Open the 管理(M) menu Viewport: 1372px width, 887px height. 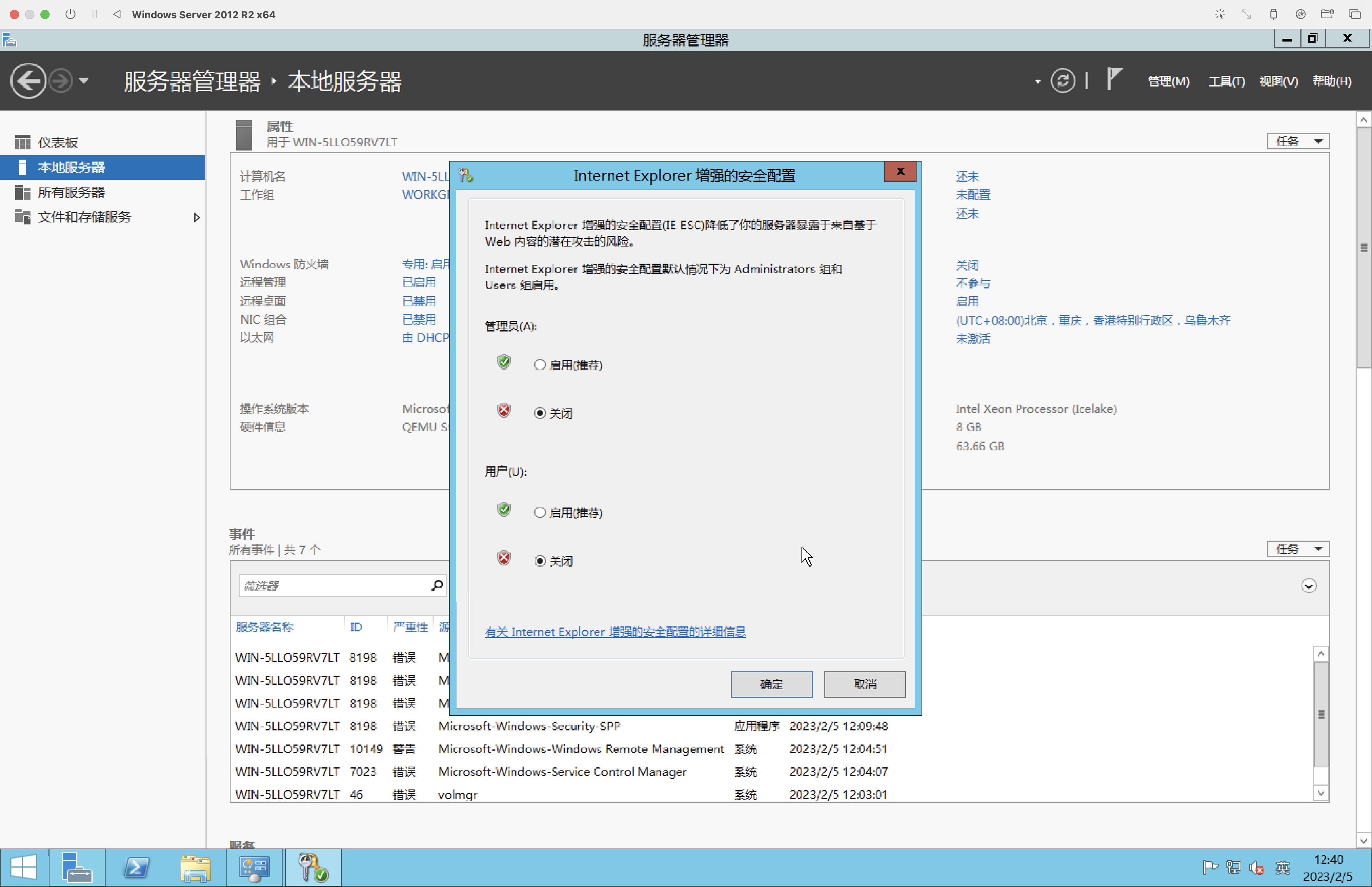click(1168, 81)
